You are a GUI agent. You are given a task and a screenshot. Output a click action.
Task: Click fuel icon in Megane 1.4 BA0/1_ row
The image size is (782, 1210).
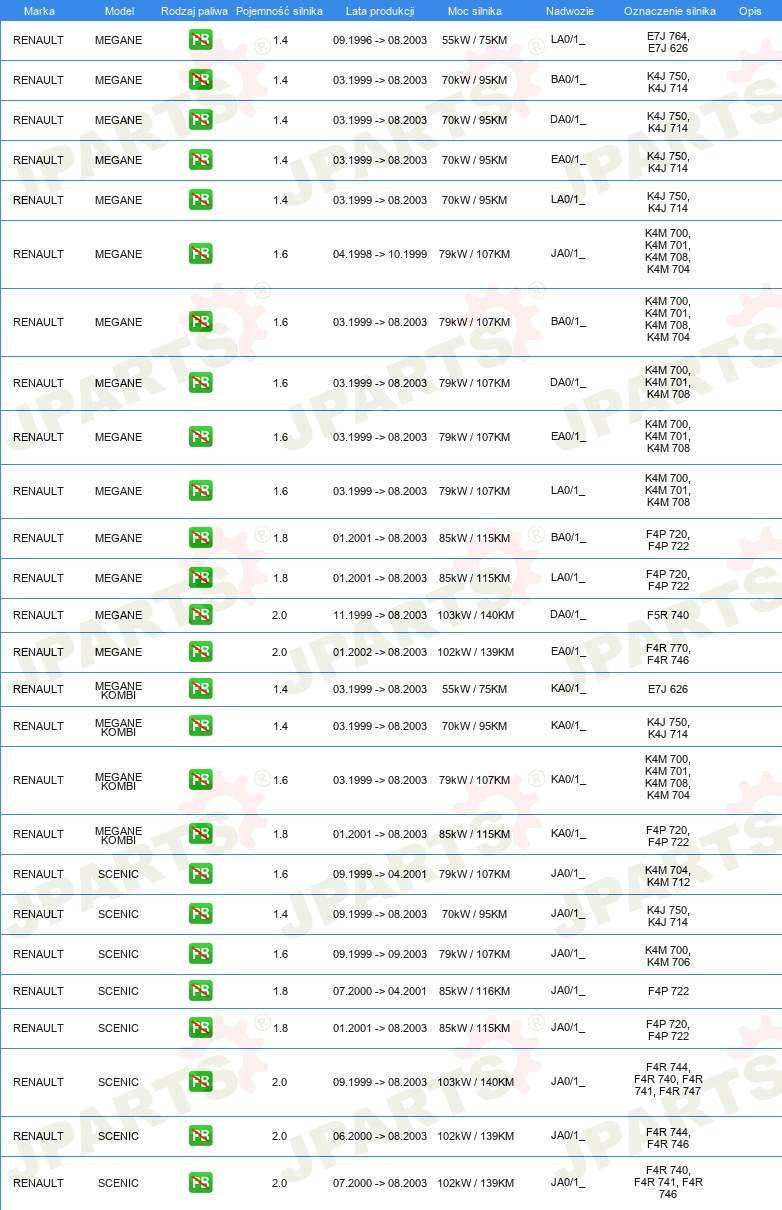(200, 81)
